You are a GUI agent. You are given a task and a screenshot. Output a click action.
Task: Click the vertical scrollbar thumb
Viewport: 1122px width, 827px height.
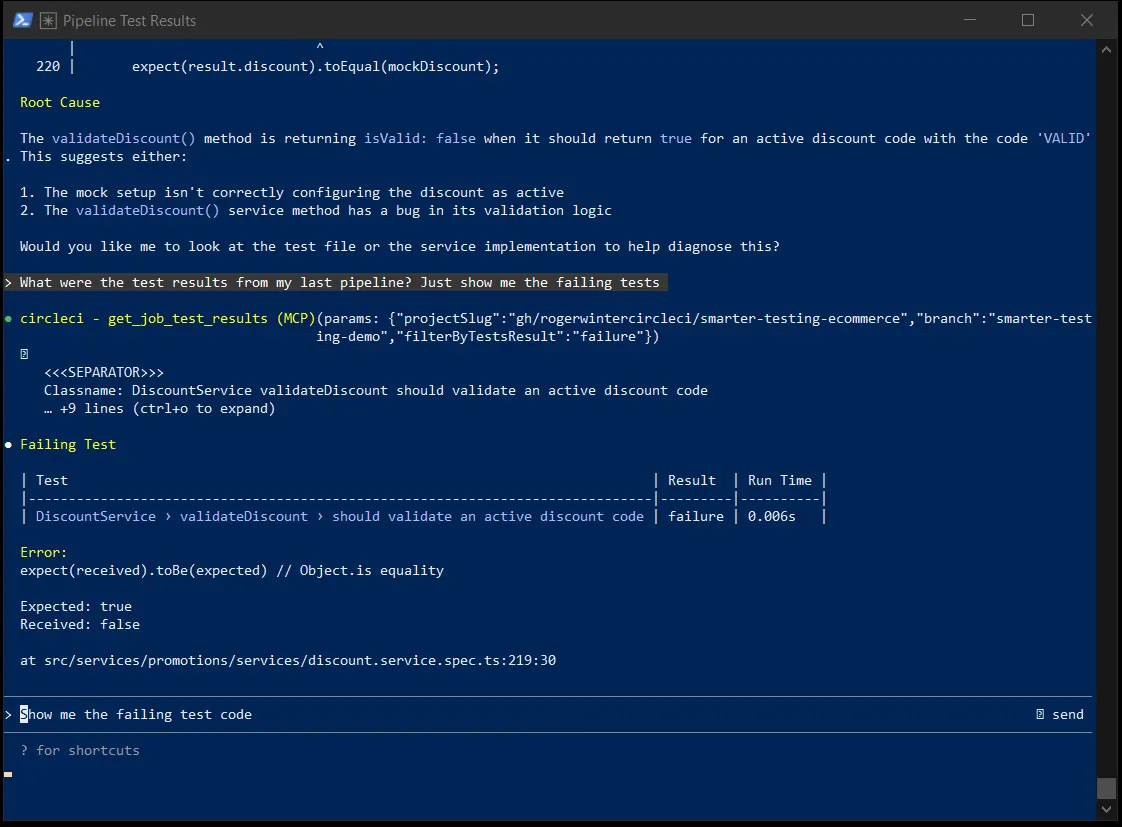pyautogui.click(x=1106, y=788)
